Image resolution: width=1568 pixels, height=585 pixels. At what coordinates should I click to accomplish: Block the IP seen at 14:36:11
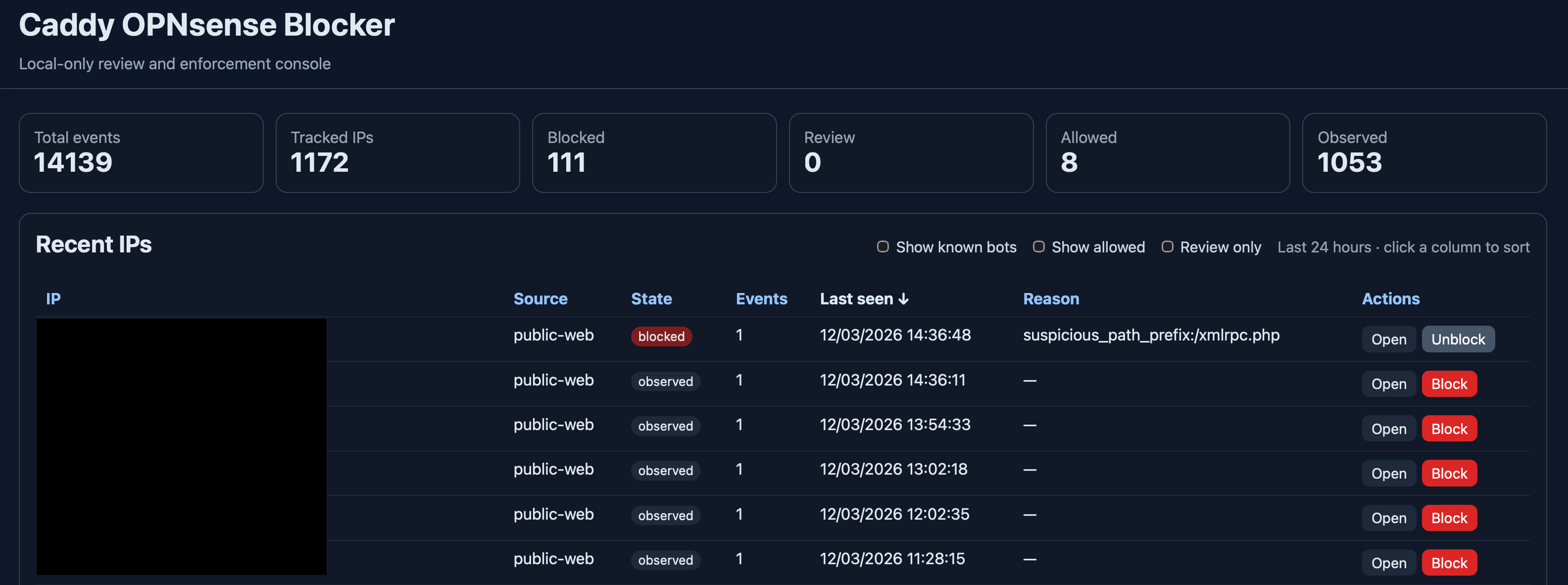click(1448, 384)
